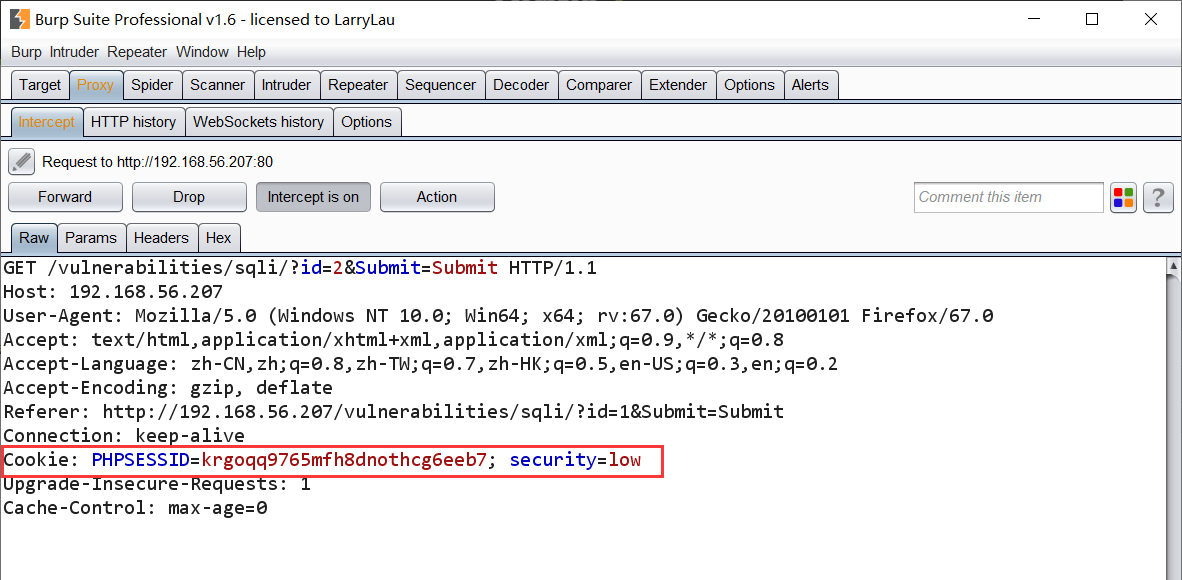The image size is (1182, 580).
Task: Click the PHPSESSID cookie value
Action: (x=344, y=460)
